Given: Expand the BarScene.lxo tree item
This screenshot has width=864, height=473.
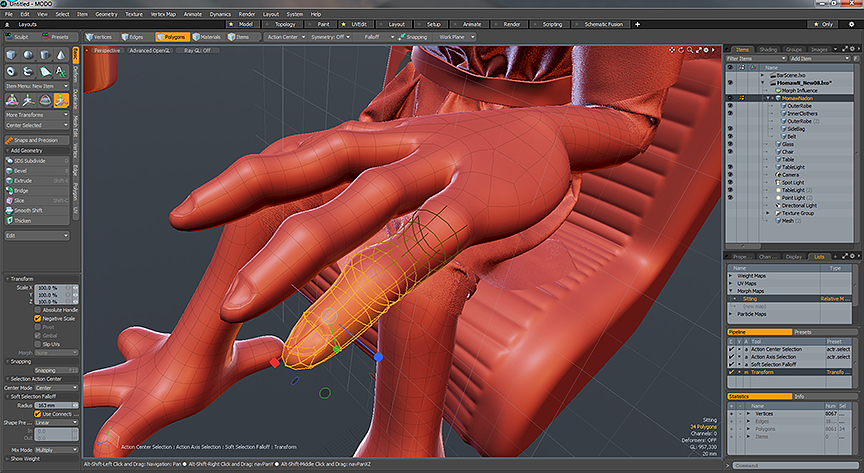Looking at the screenshot, I should point(763,76).
